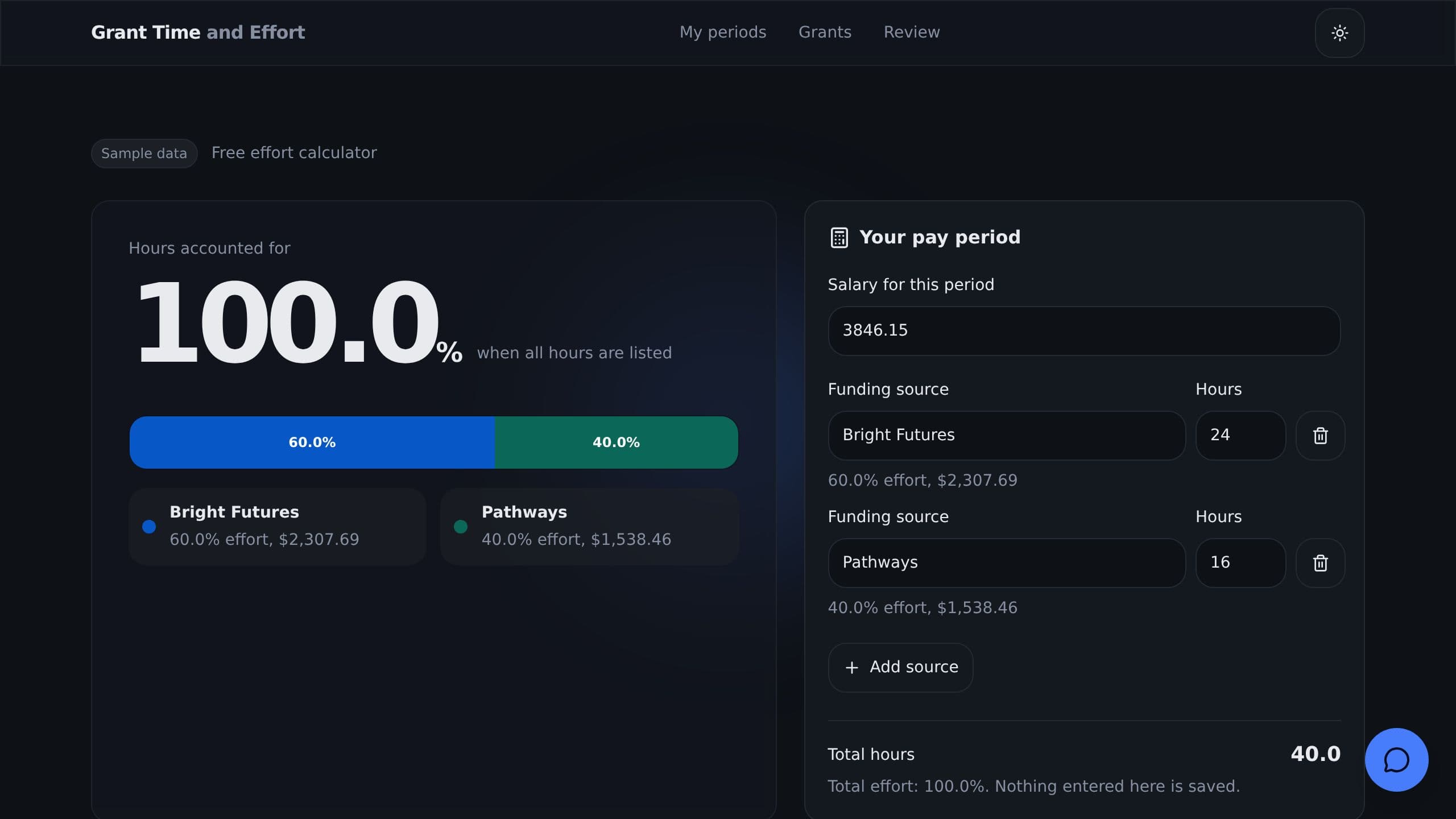The image size is (1456, 819).
Task: Open the My periods page
Action: (723, 32)
